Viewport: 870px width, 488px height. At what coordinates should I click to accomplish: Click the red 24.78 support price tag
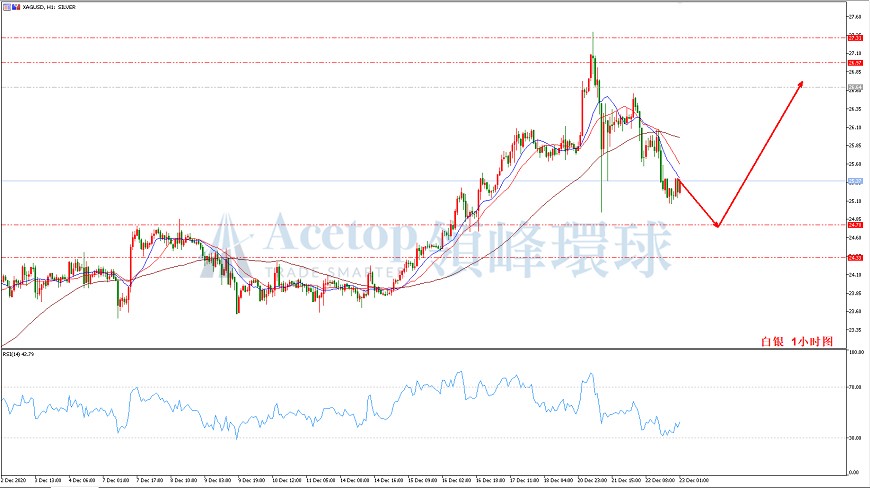(855, 225)
